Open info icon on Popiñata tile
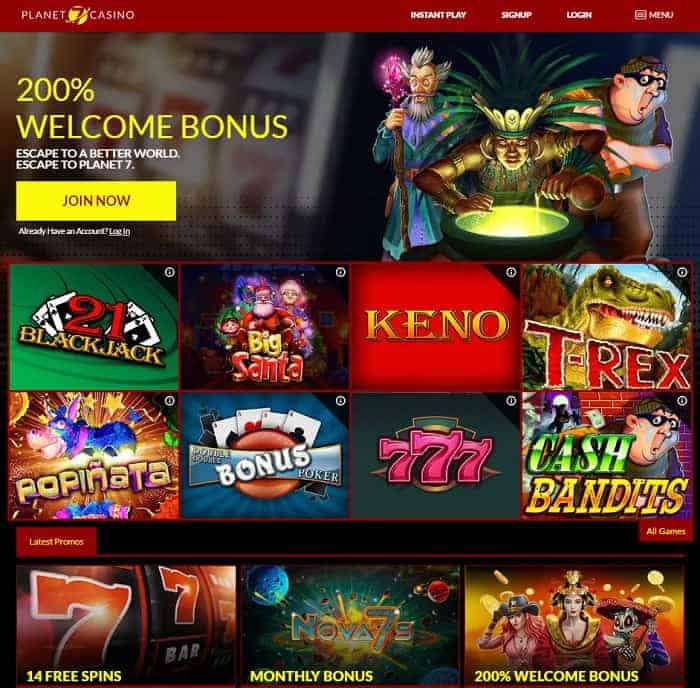This screenshot has width=700, height=688. [169, 401]
